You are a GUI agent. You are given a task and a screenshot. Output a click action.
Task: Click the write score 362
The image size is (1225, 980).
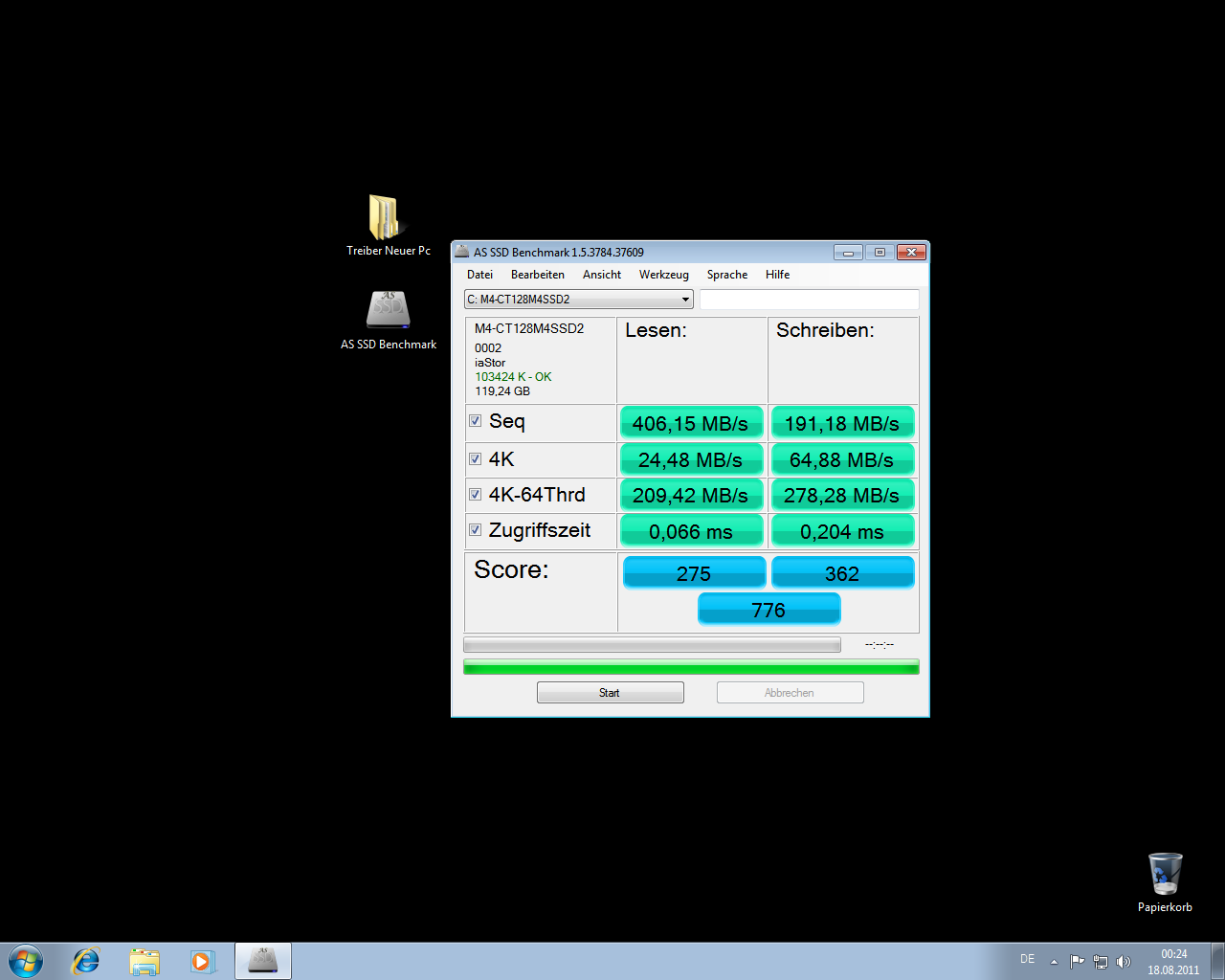point(842,572)
